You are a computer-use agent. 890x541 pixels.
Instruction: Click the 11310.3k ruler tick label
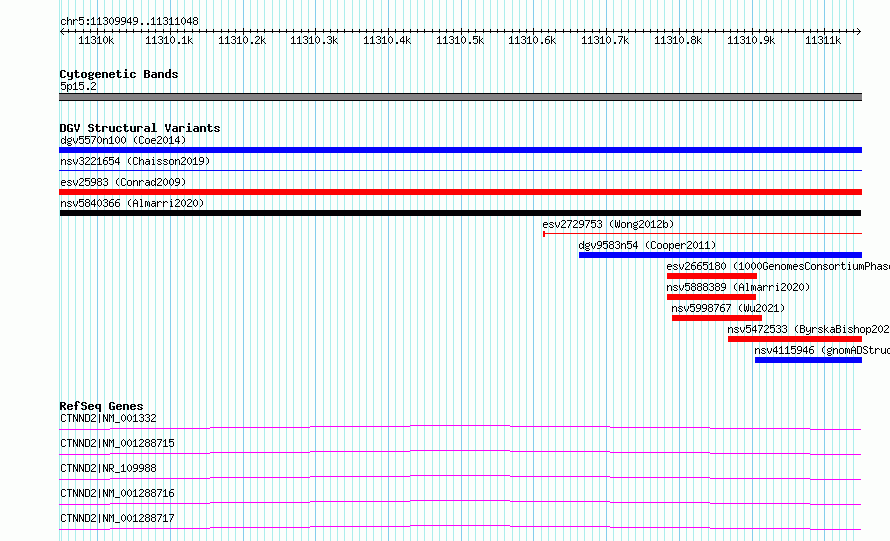coord(314,40)
